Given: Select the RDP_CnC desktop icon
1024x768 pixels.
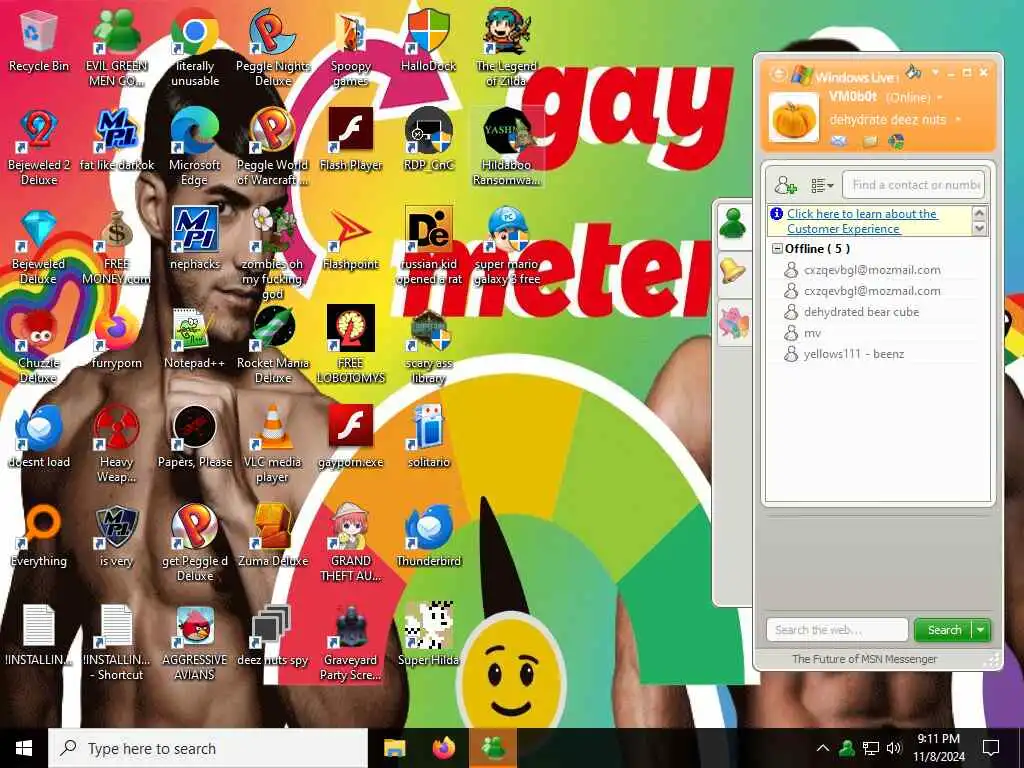Looking at the screenshot, I should pos(428,139).
